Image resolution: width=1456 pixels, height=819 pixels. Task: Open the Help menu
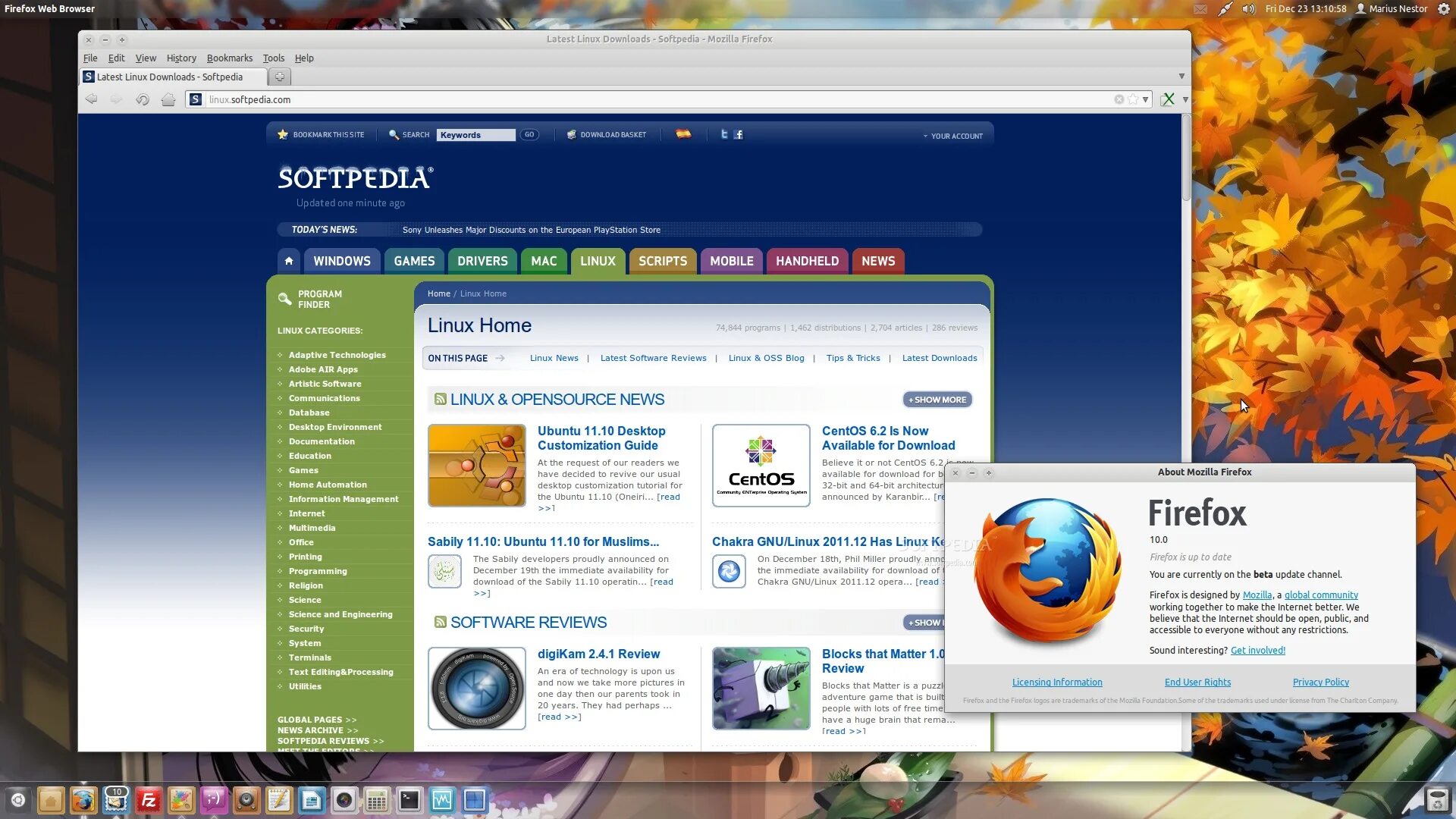[304, 58]
